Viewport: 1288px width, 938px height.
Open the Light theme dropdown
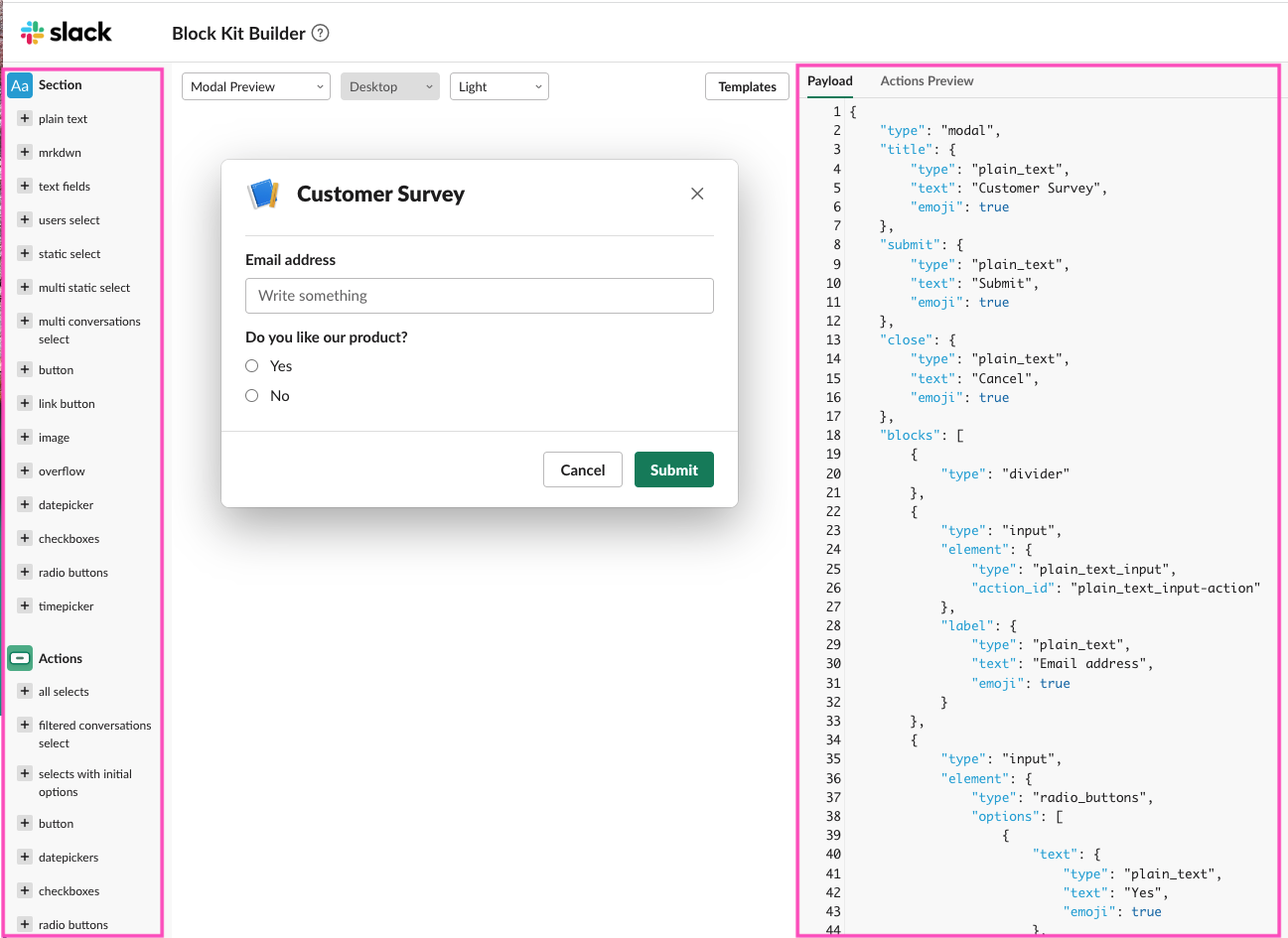(499, 86)
